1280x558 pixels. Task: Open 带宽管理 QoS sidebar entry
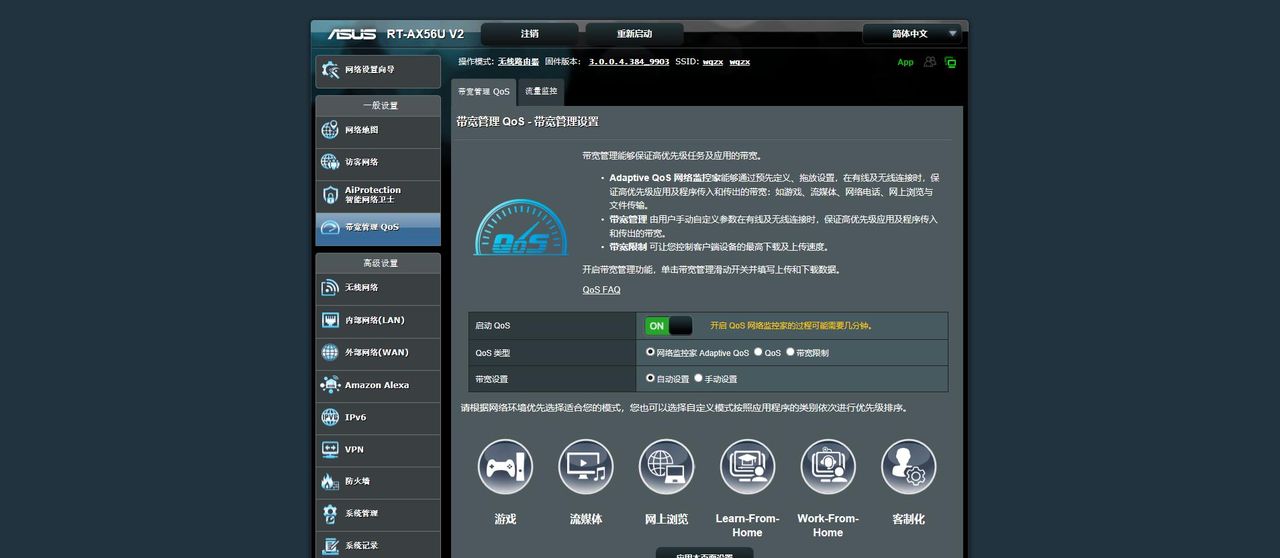pyautogui.click(x=378, y=228)
